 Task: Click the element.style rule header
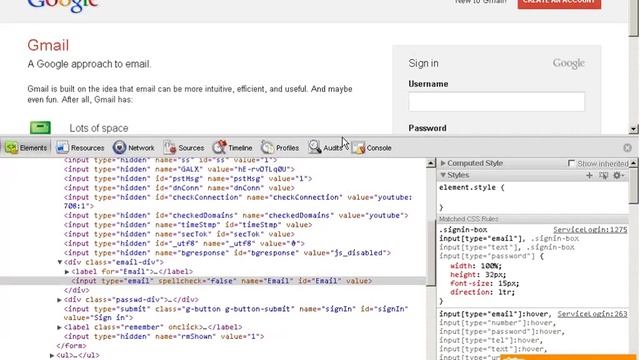click(x=472, y=187)
